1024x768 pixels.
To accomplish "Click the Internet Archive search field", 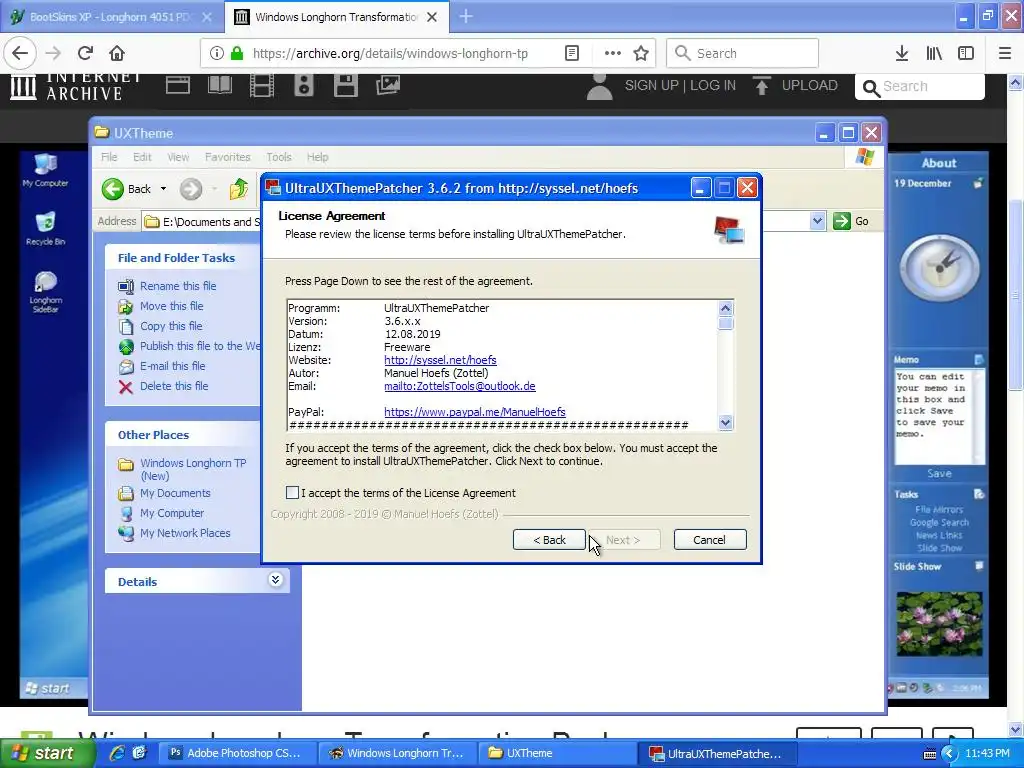I will click(x=920, y=86).
